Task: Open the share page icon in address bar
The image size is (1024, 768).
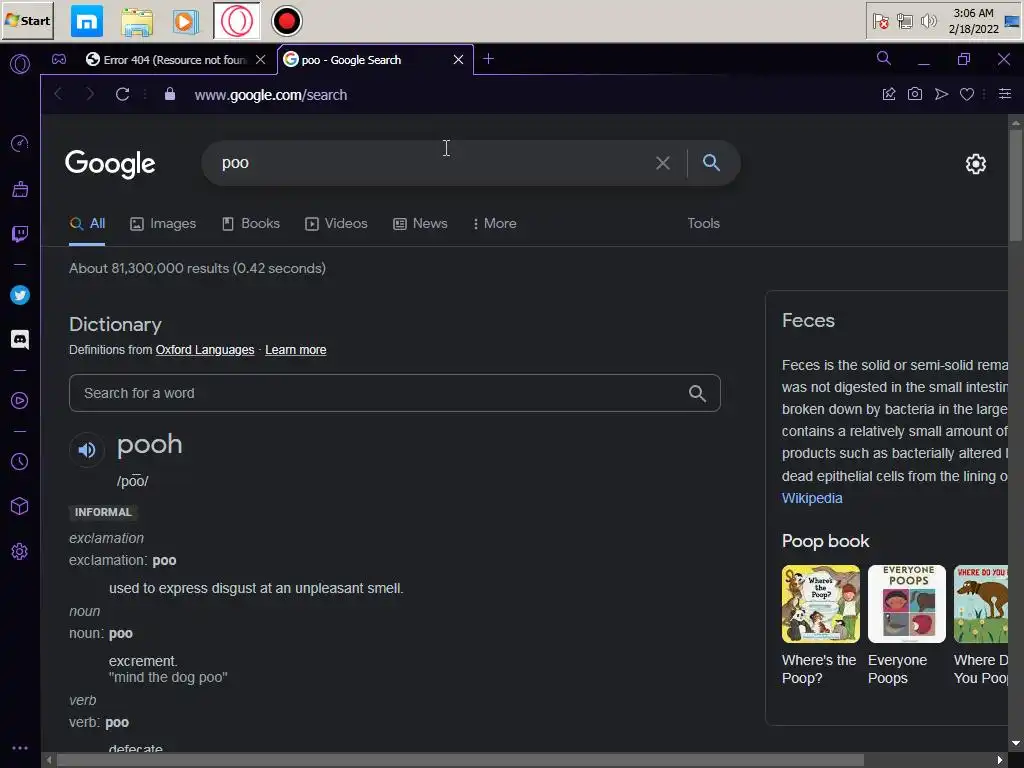Action: (x=889, y=94)
